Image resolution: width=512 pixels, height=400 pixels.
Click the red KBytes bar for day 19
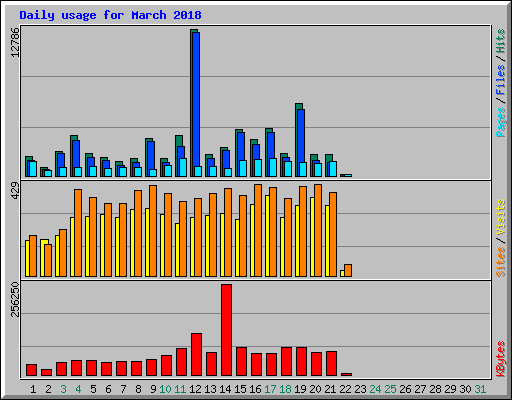coord(301,362)
